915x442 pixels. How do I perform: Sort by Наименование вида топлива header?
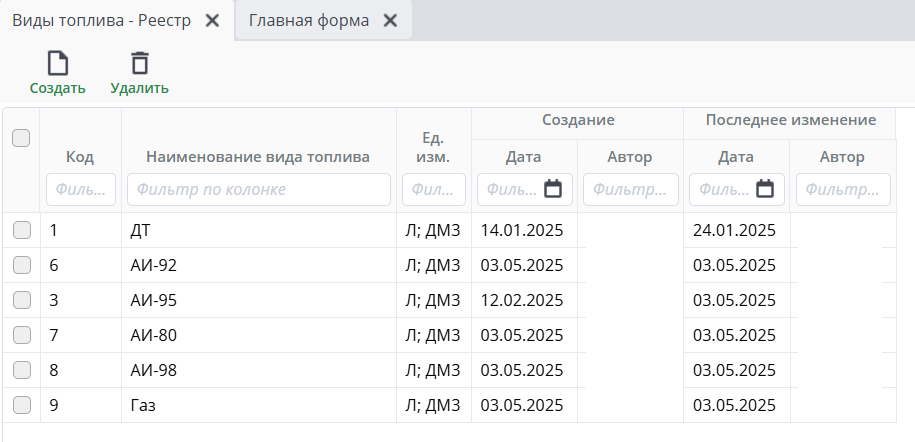click(x=258, y=157)
